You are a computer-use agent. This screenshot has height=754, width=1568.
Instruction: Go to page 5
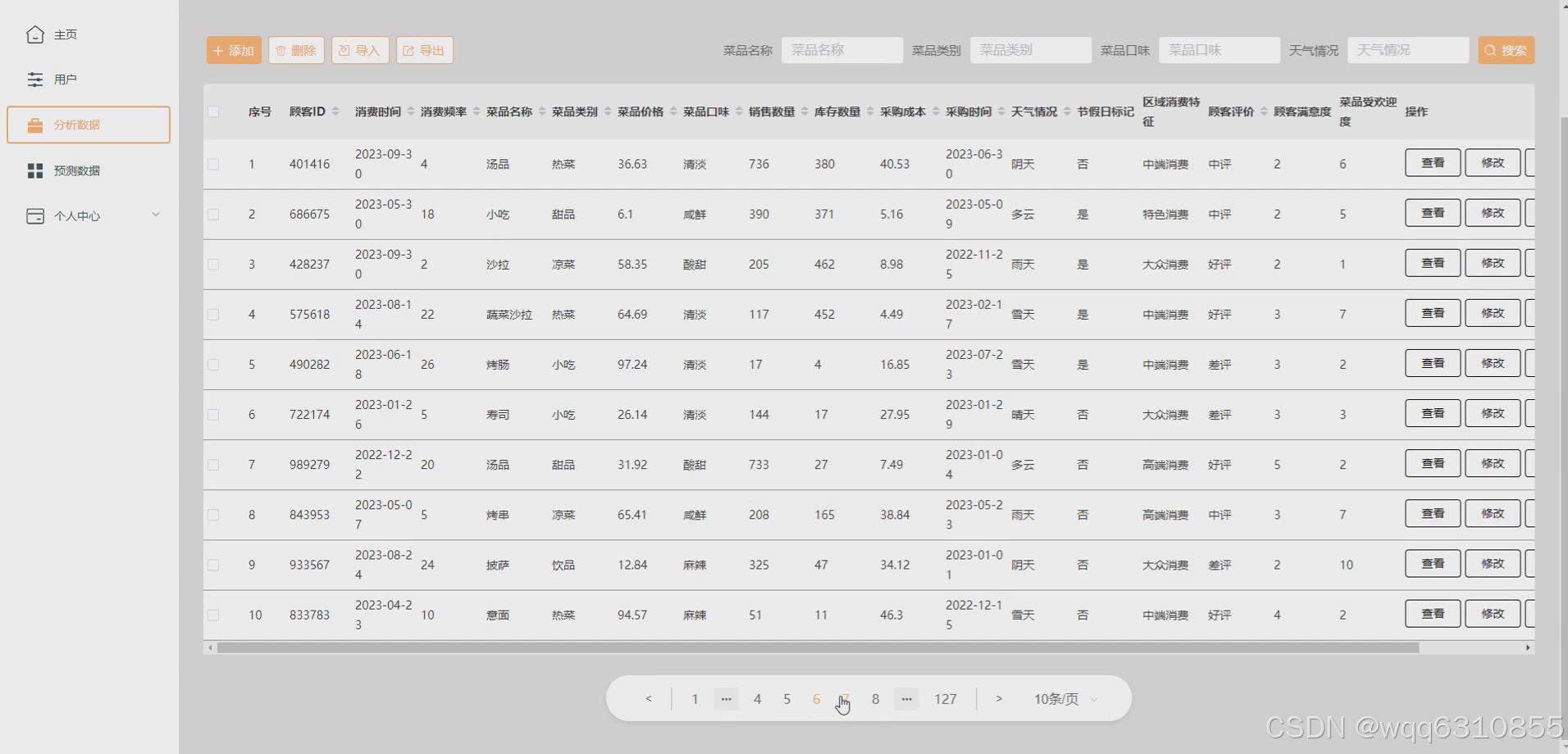coord(786,699)
